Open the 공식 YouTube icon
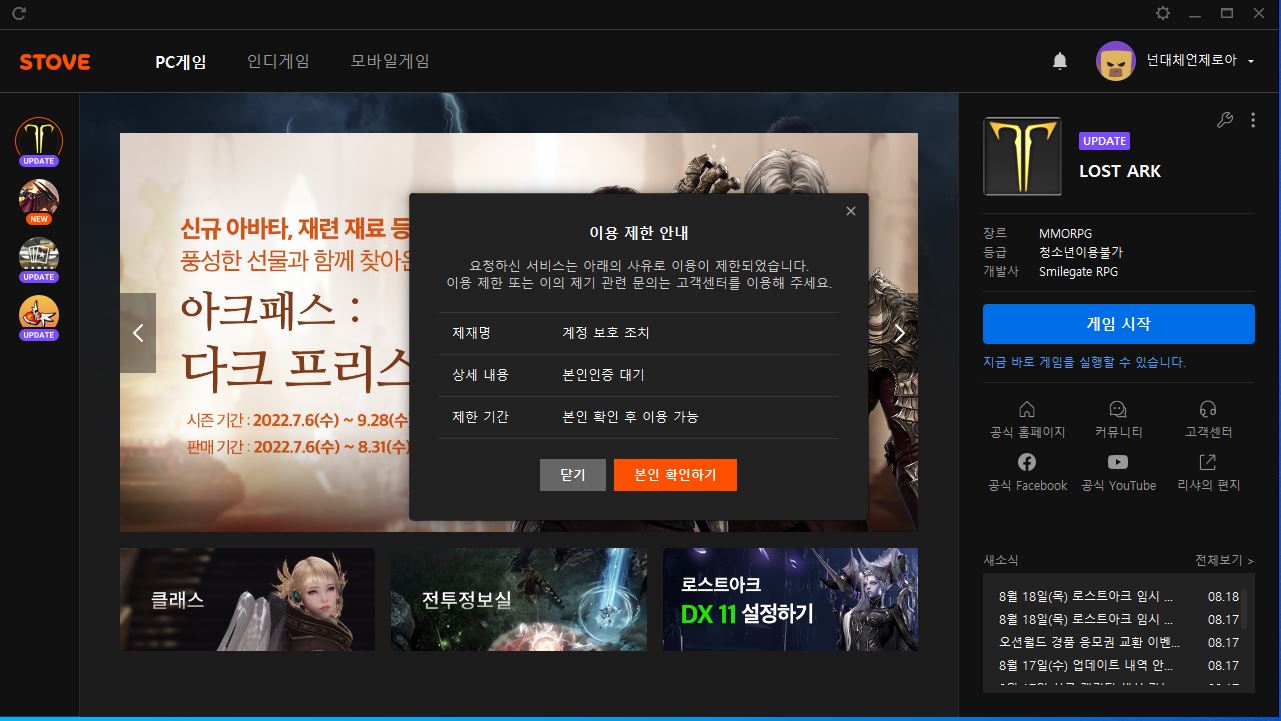The image size is (1281, 721). coord(1118,462)
